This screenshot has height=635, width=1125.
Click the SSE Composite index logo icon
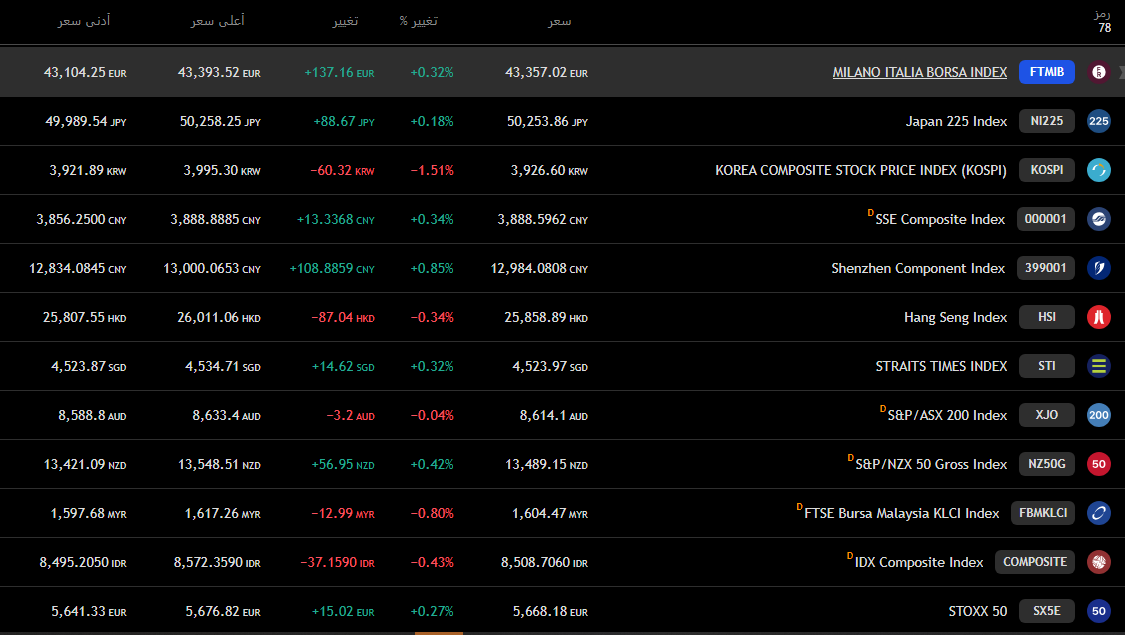pyautogui.click(x=1098, y=219)
